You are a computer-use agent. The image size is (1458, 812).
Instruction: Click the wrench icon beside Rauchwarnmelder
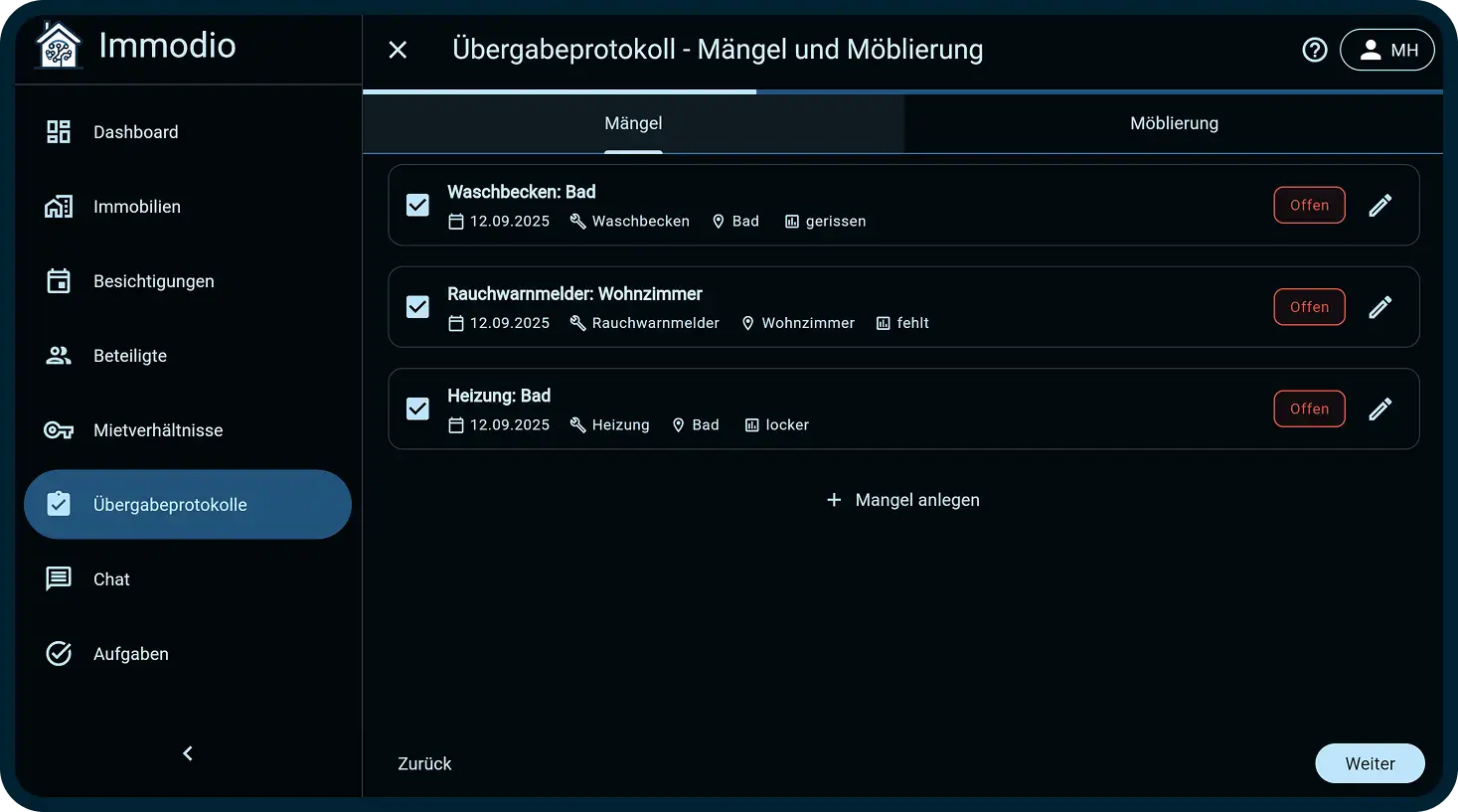point(577,323)
